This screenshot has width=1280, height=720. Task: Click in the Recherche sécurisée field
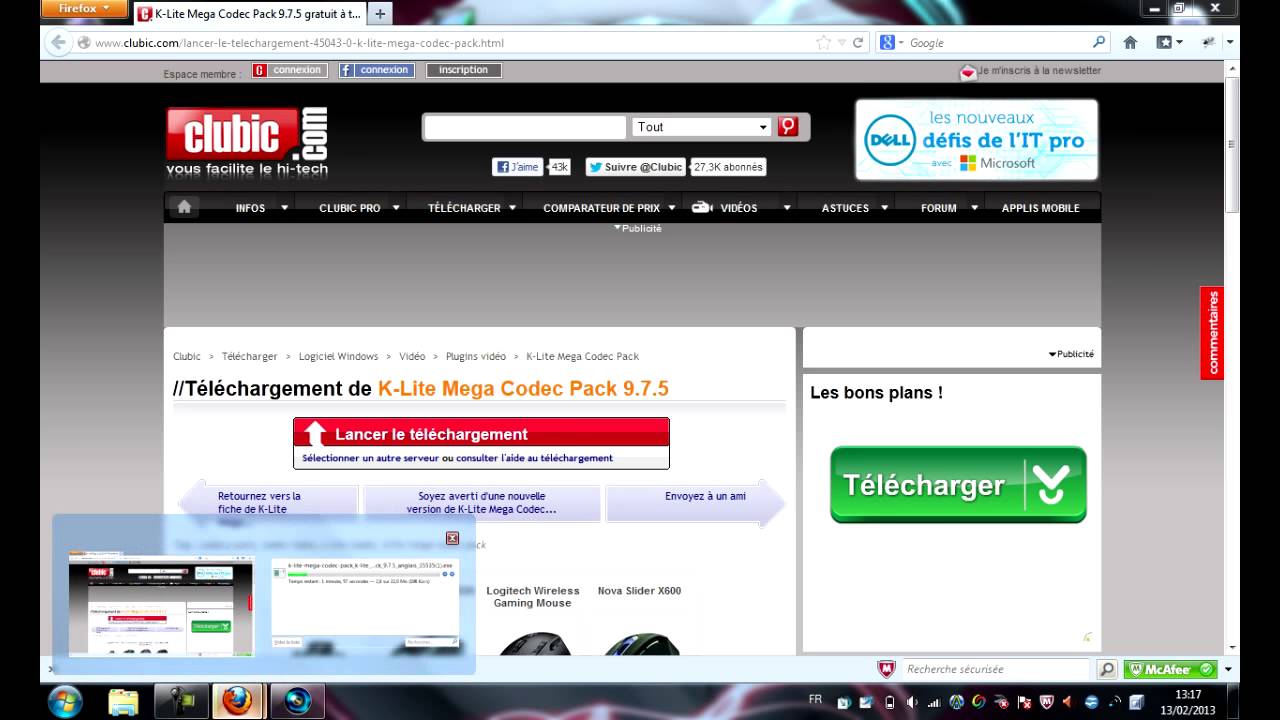click(996, 669)
